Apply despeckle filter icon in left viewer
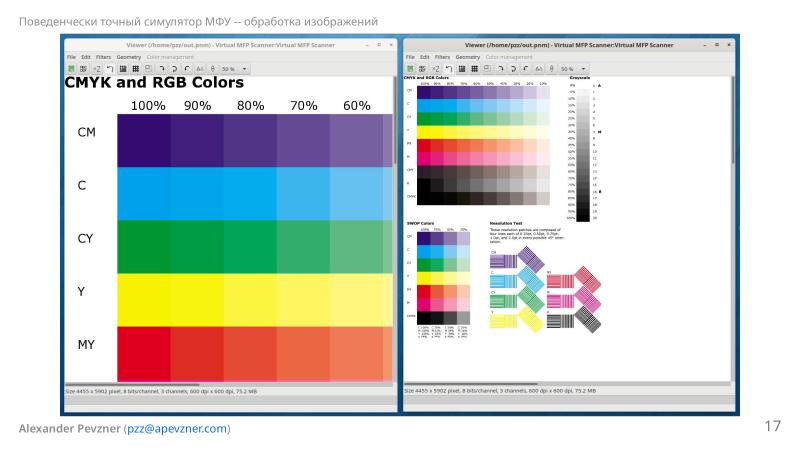 pyautogui.click(x=123, y=69)
